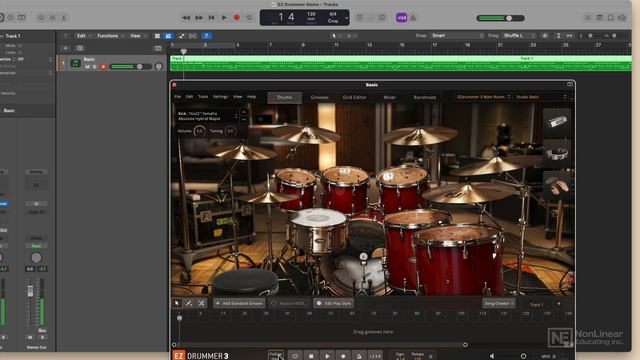Switch to the Mixer tab in EZdrummer
The image size is (640, 360).
[389, 97]
